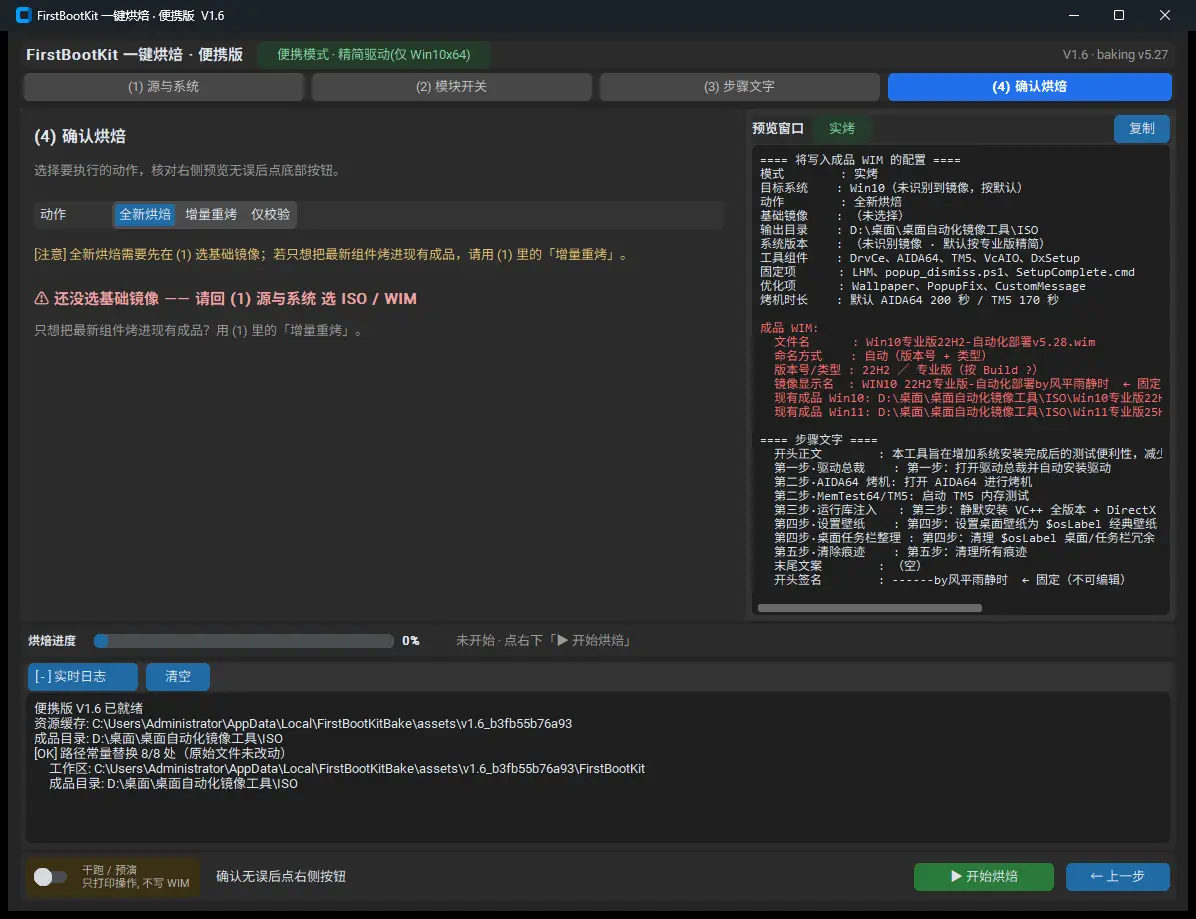Open the (2) 模块开关 tab
This screenshot has width=1196, height=919.
452,87
